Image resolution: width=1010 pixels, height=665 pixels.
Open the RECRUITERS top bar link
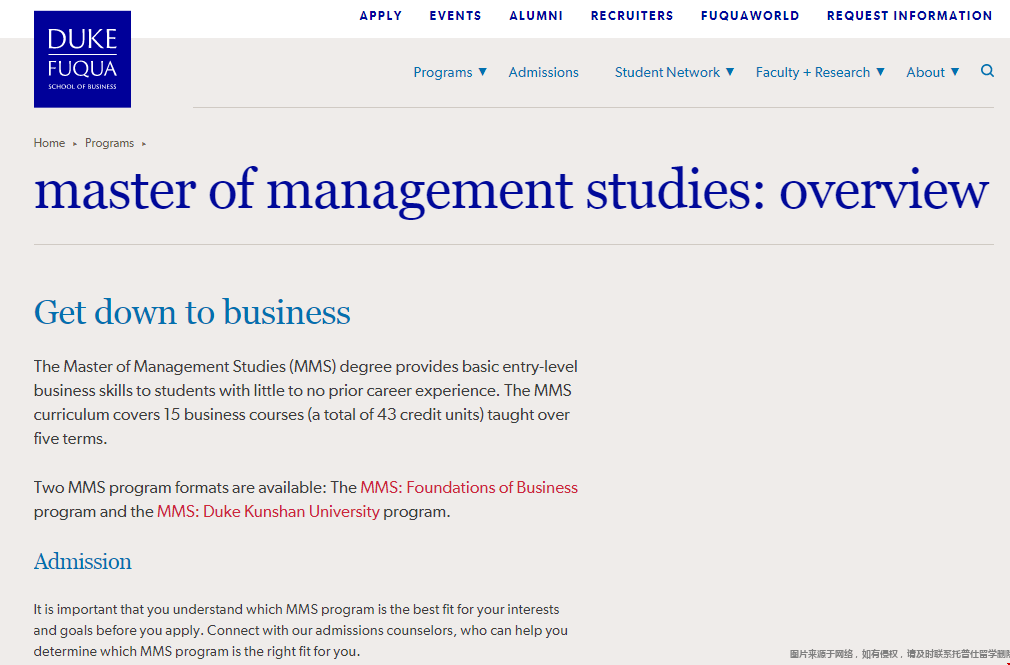pyautogui.click(x=632, y=15)
